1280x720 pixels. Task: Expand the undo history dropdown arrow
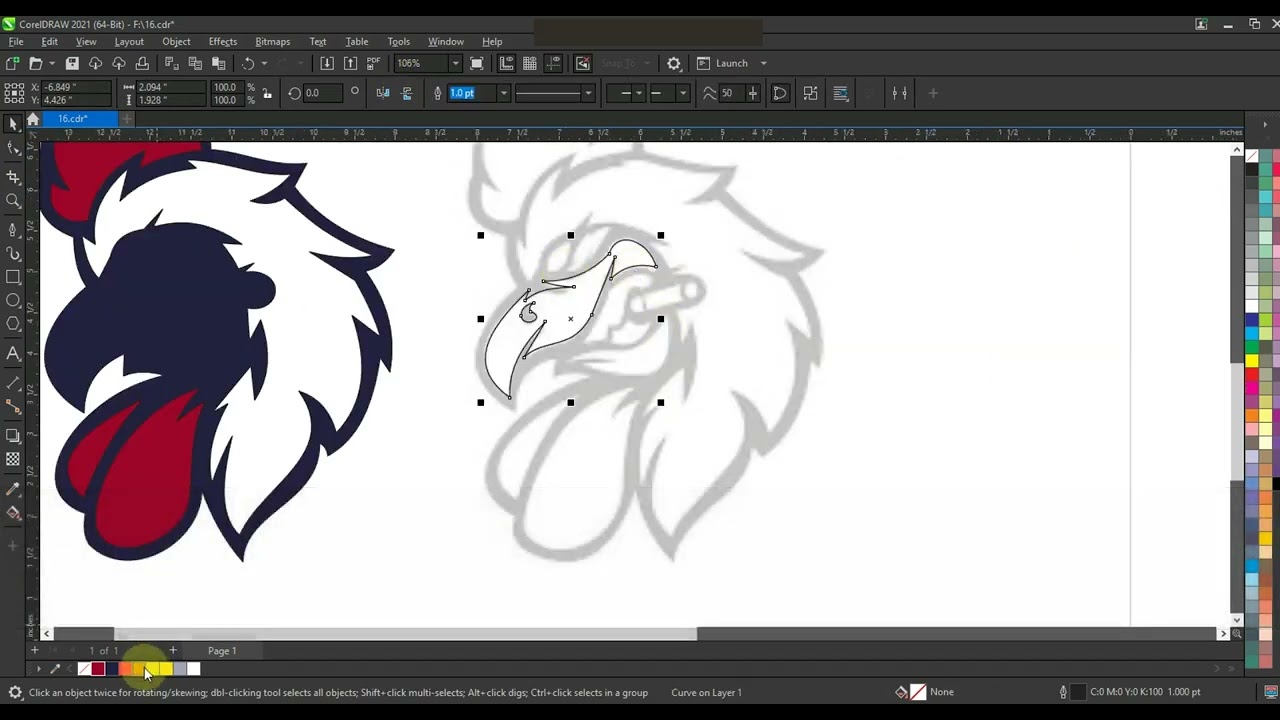(x=264, y=63)
